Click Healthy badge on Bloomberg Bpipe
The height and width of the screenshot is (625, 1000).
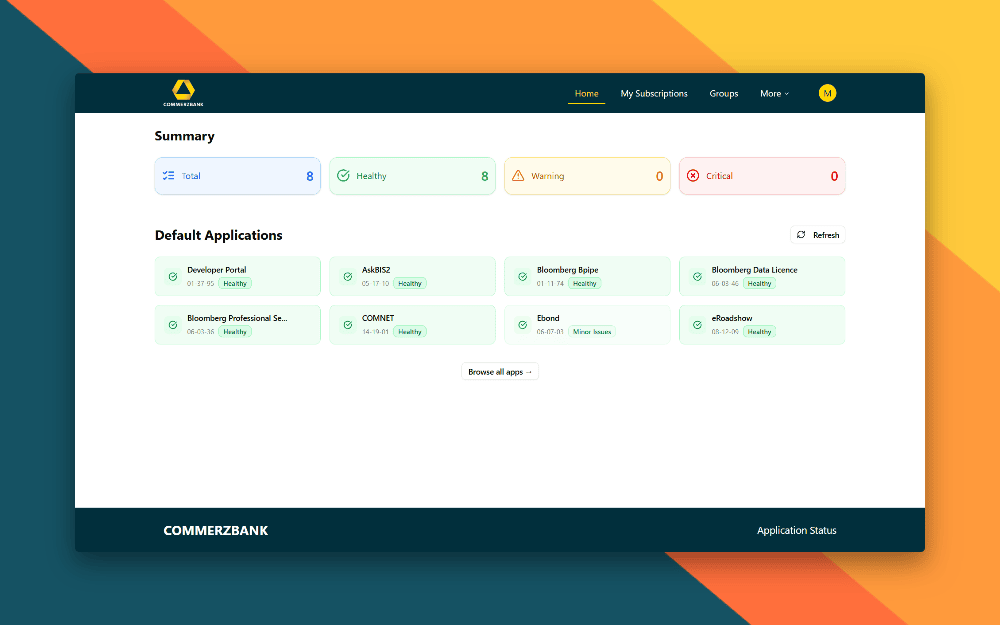[584, 283]
